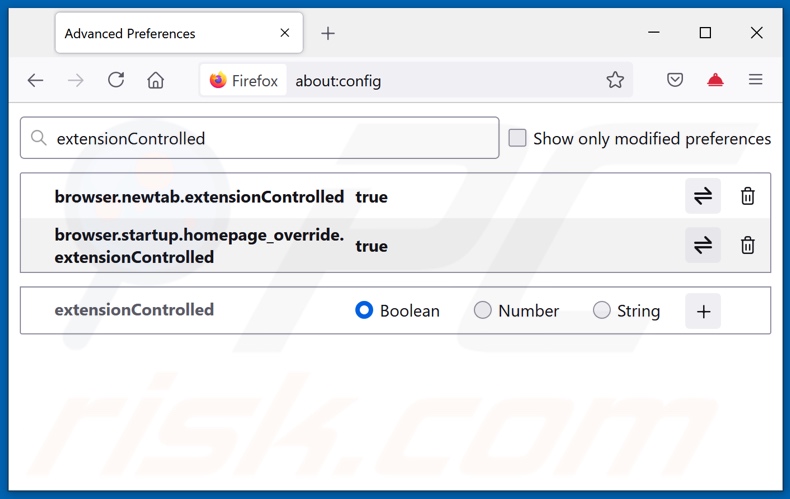The image size is (790, 499).
Task: Bookmark this page with the star icon
Action: (615, 80)
